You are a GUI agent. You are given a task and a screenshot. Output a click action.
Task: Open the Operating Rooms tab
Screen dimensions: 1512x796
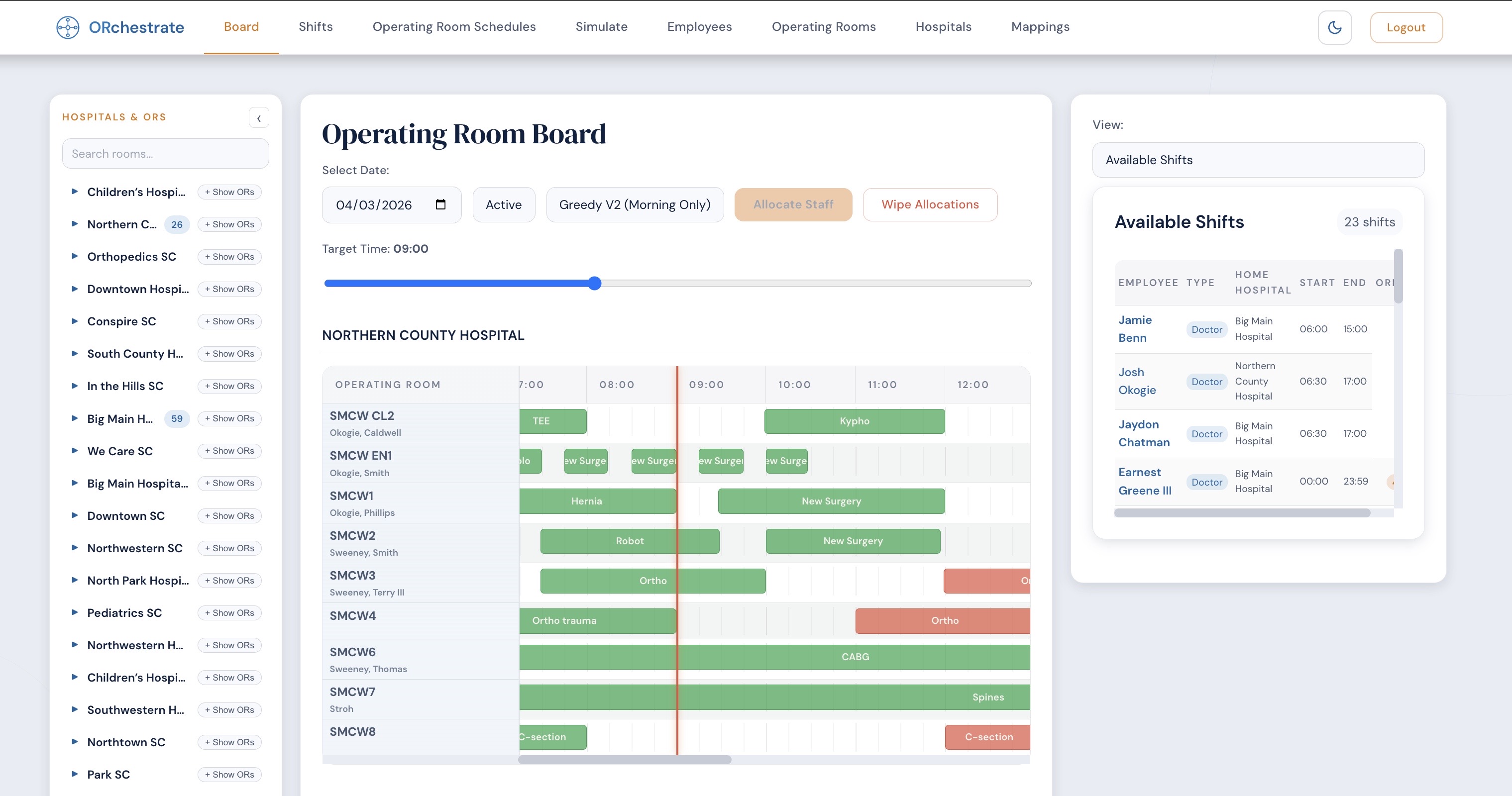coord(824,26)
